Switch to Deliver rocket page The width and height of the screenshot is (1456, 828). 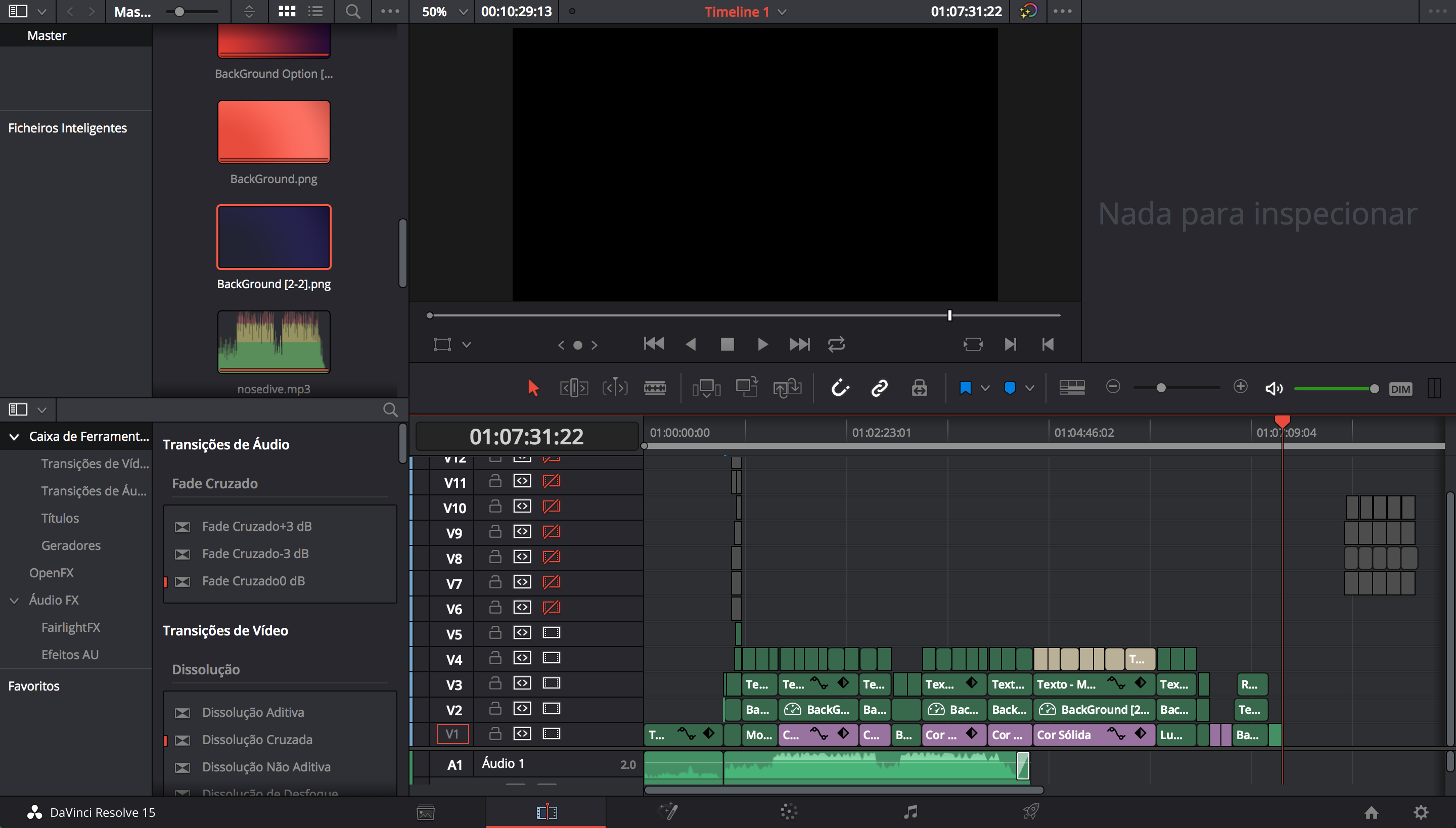(1031, 811)
